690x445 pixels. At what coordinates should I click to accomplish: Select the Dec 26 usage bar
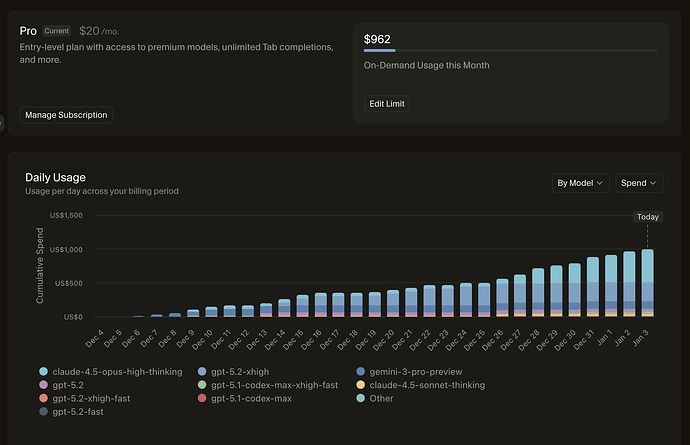tap(502, 298)
